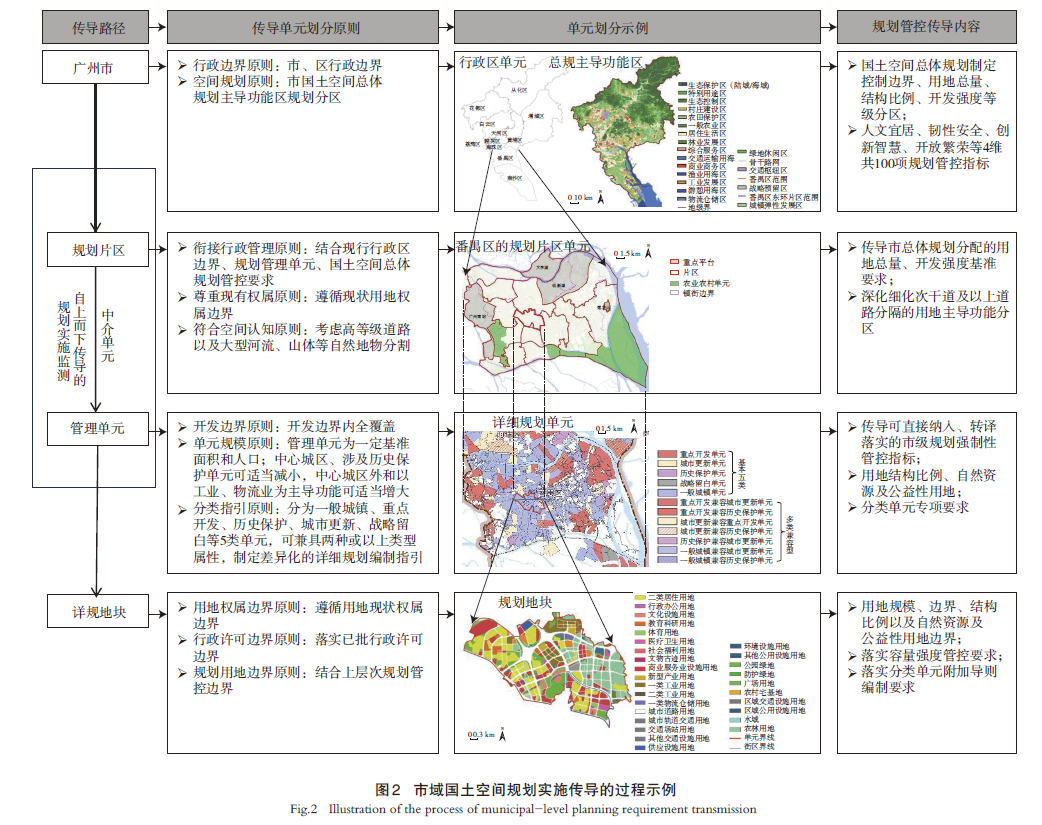This screenshot has width=1042, height=825.
Task: Select the 传导路径 header box
Action: click(x=96, y=27)
